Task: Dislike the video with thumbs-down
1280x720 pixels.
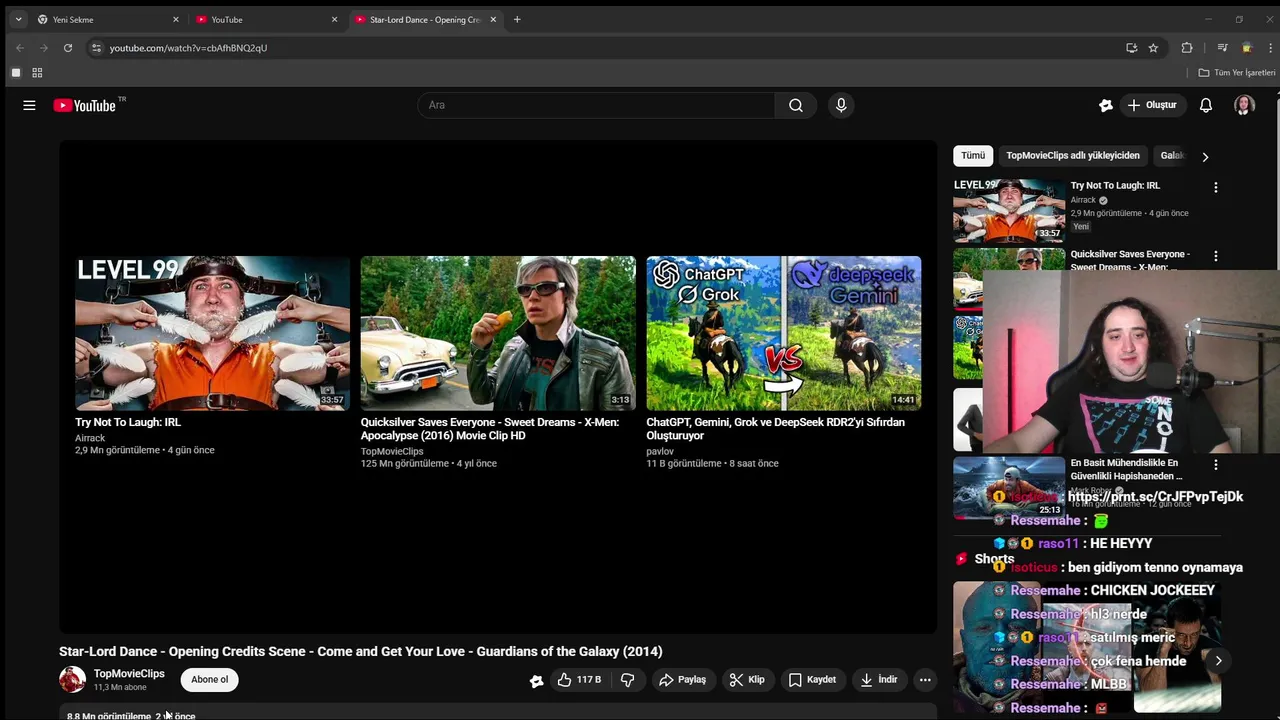Action: click(x=627, y=680)
